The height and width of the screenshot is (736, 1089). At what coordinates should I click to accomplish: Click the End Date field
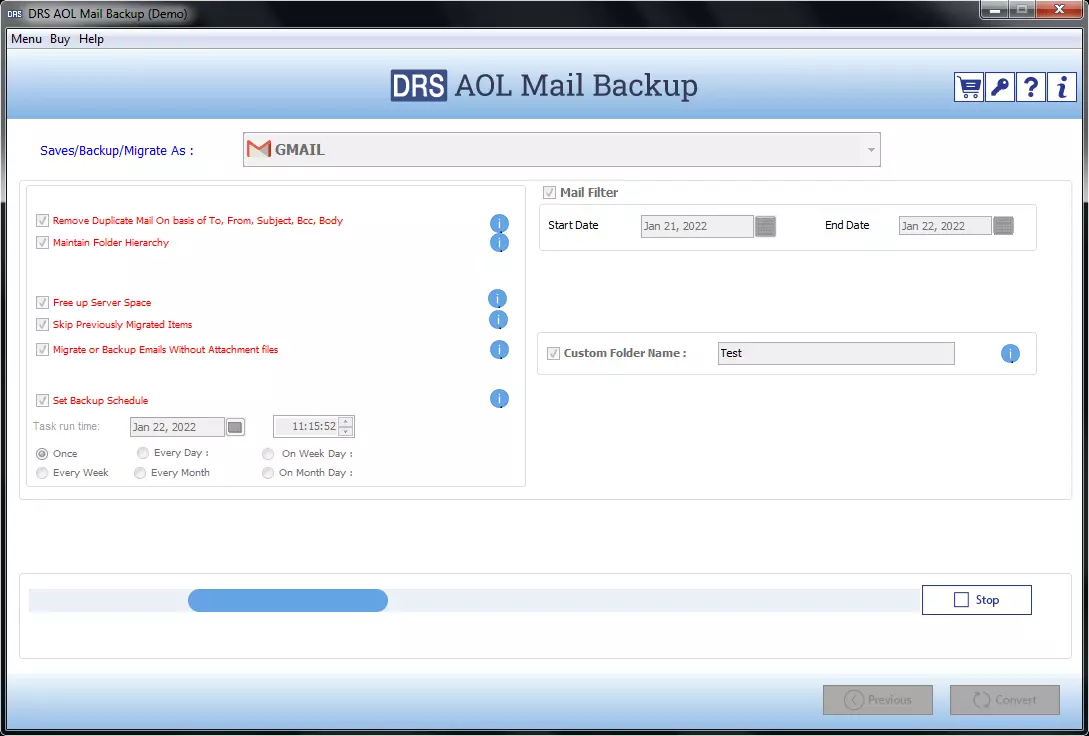(x=945, y=226)
